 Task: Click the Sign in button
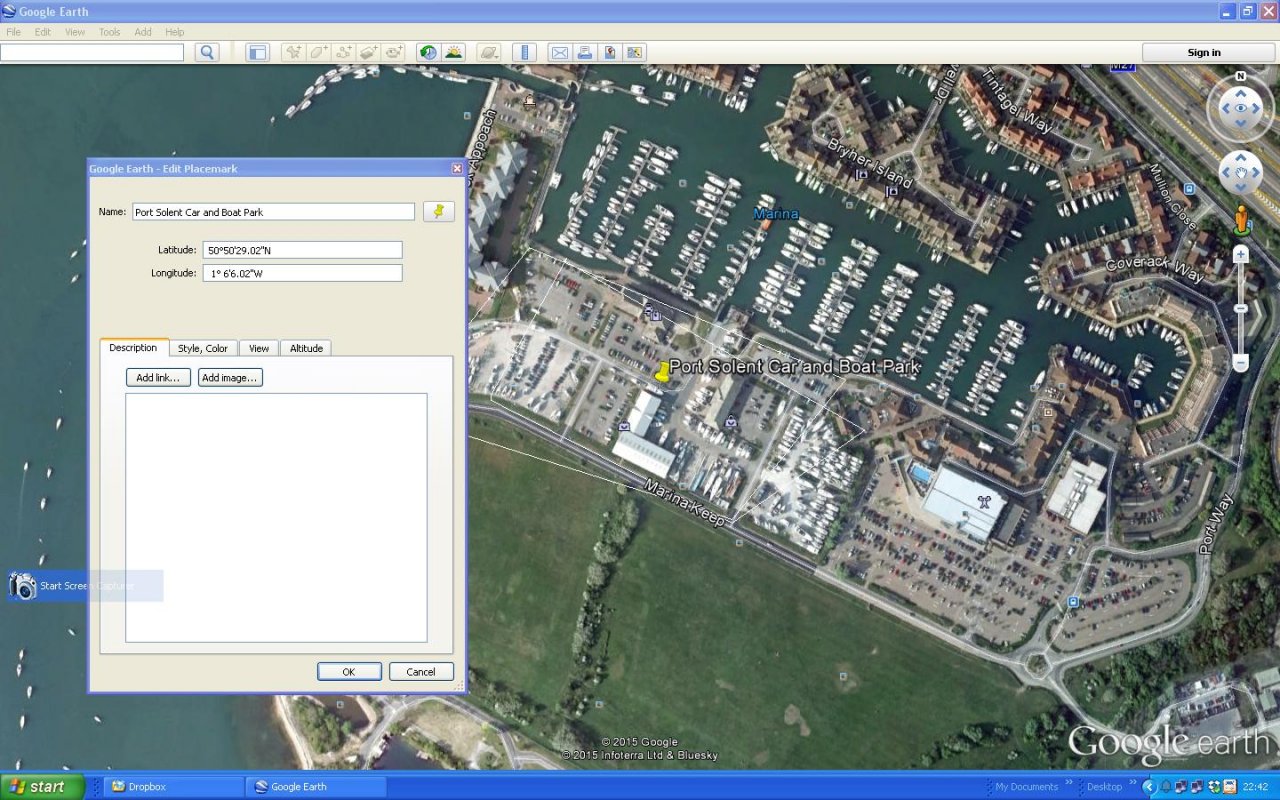click(x=1208, y=53)
